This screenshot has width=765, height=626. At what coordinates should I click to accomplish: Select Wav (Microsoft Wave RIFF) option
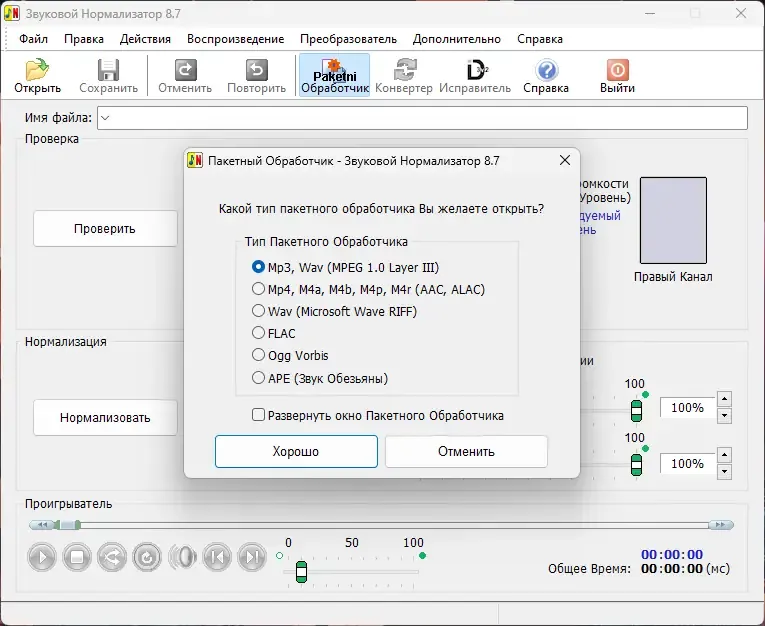[334, 311]
